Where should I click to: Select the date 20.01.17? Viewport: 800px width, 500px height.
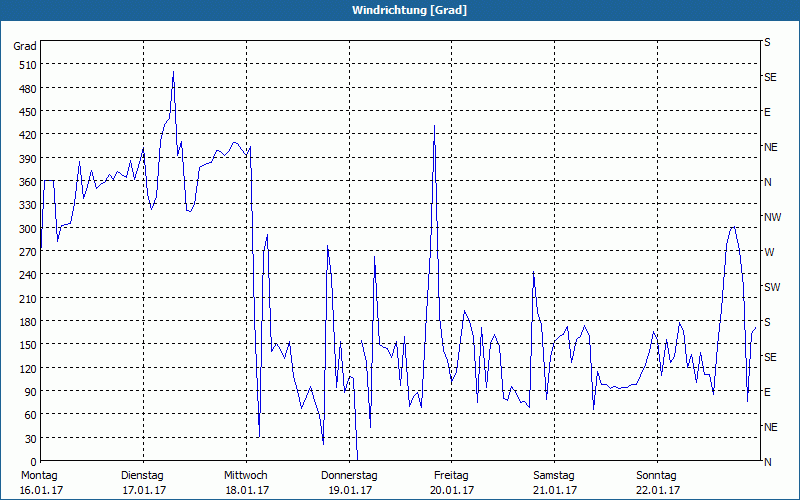point(452,490)
